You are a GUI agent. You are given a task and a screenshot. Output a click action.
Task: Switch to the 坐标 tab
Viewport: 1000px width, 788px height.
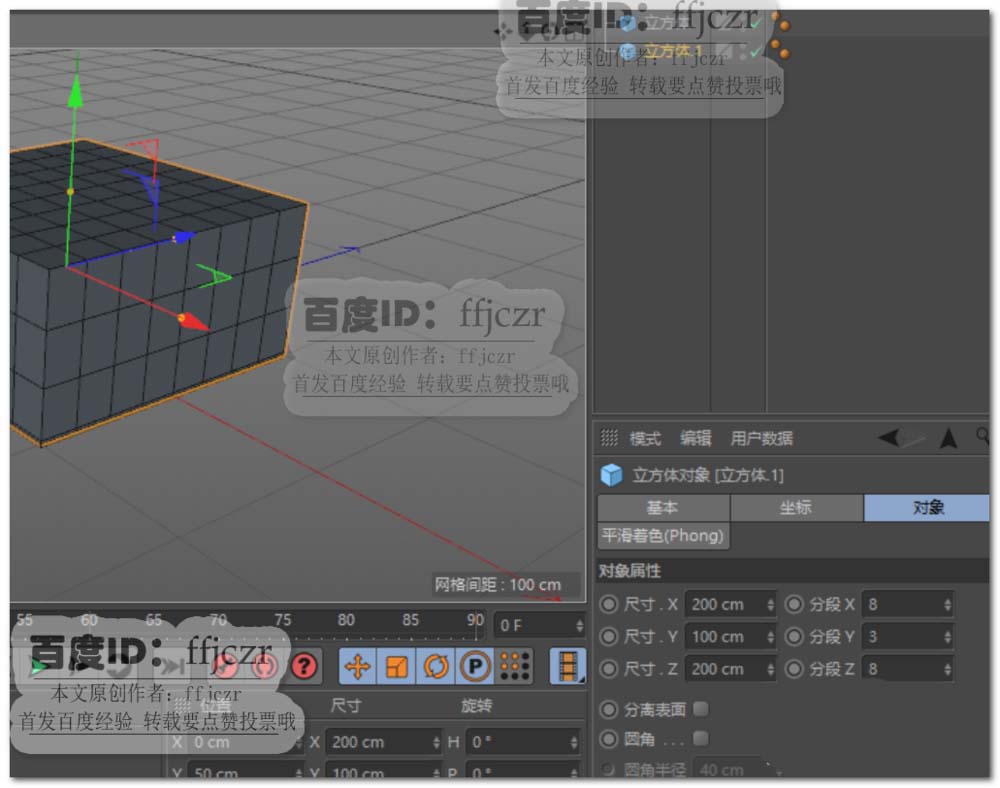pyautogui.click(x=796, y=507)
